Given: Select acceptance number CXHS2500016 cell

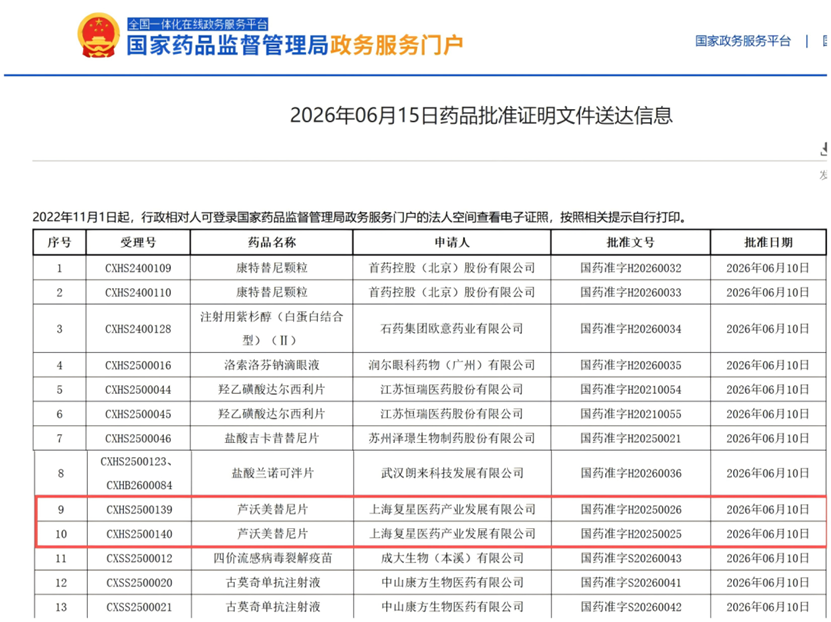Looking at the screenshot, I should coord(138,365).
